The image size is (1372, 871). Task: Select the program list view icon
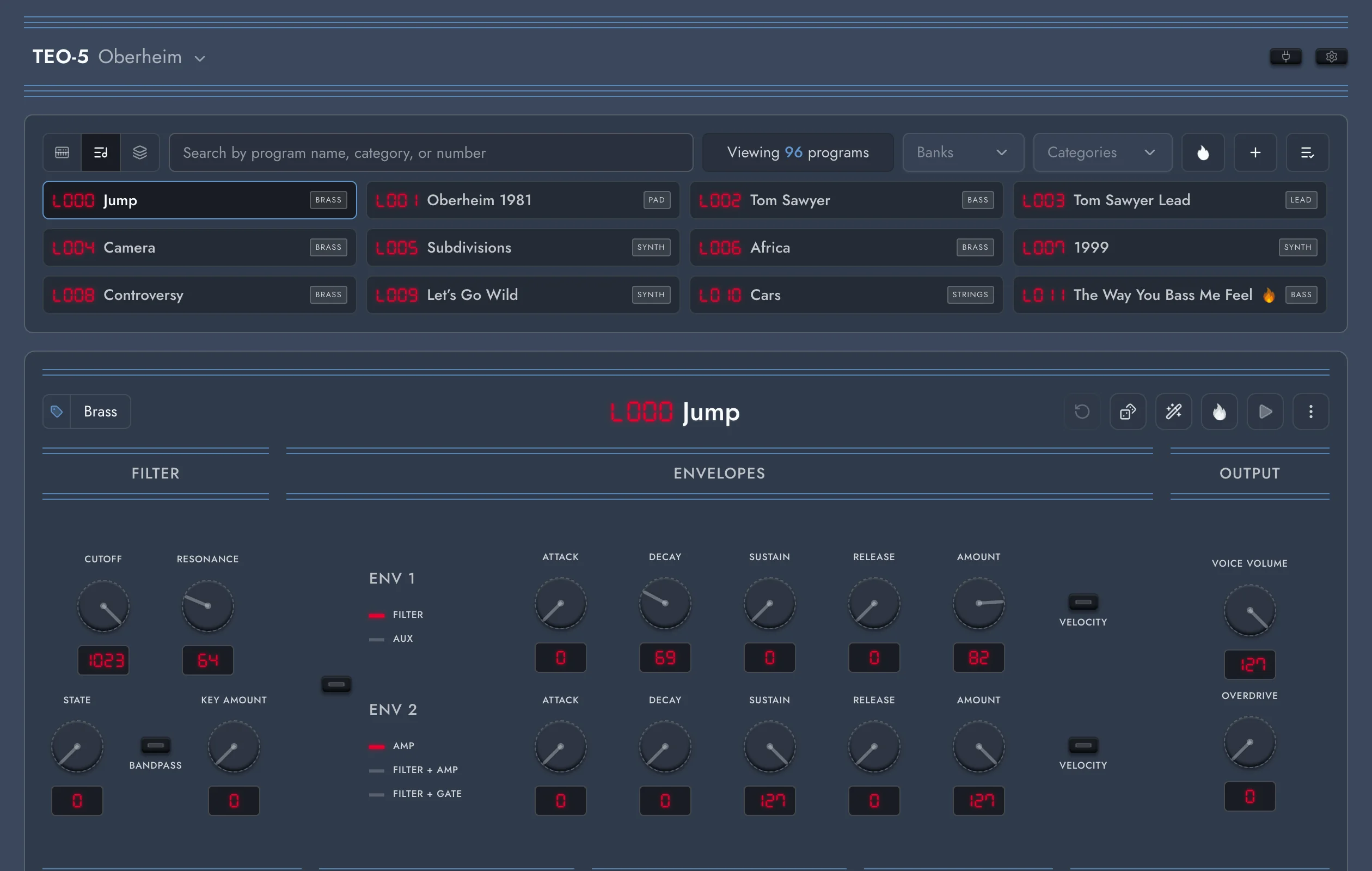click(x=101, y=152)
